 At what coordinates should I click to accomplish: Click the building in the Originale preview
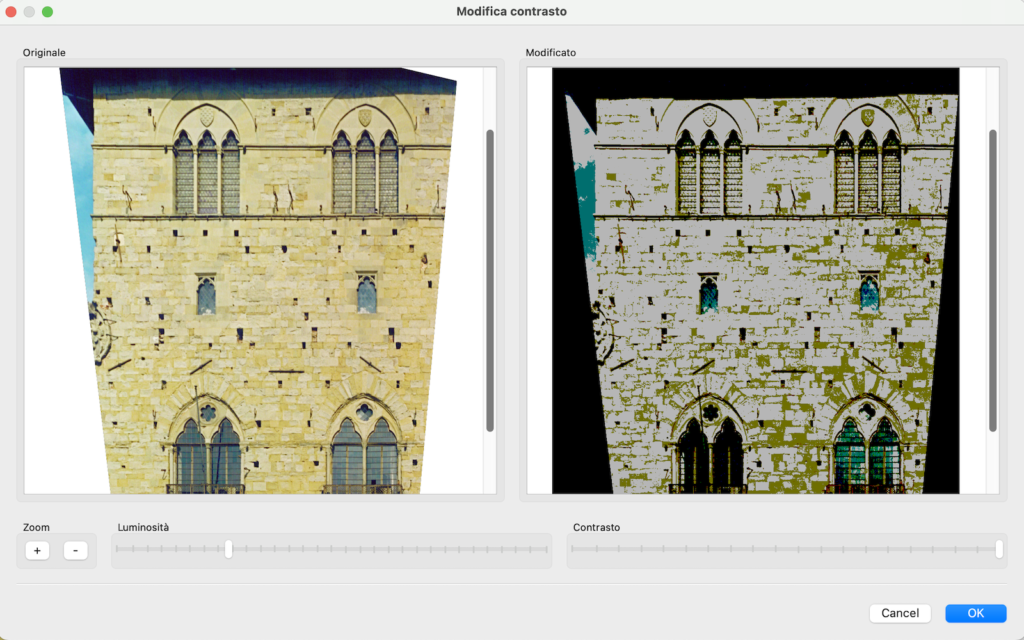click(270, 300)
